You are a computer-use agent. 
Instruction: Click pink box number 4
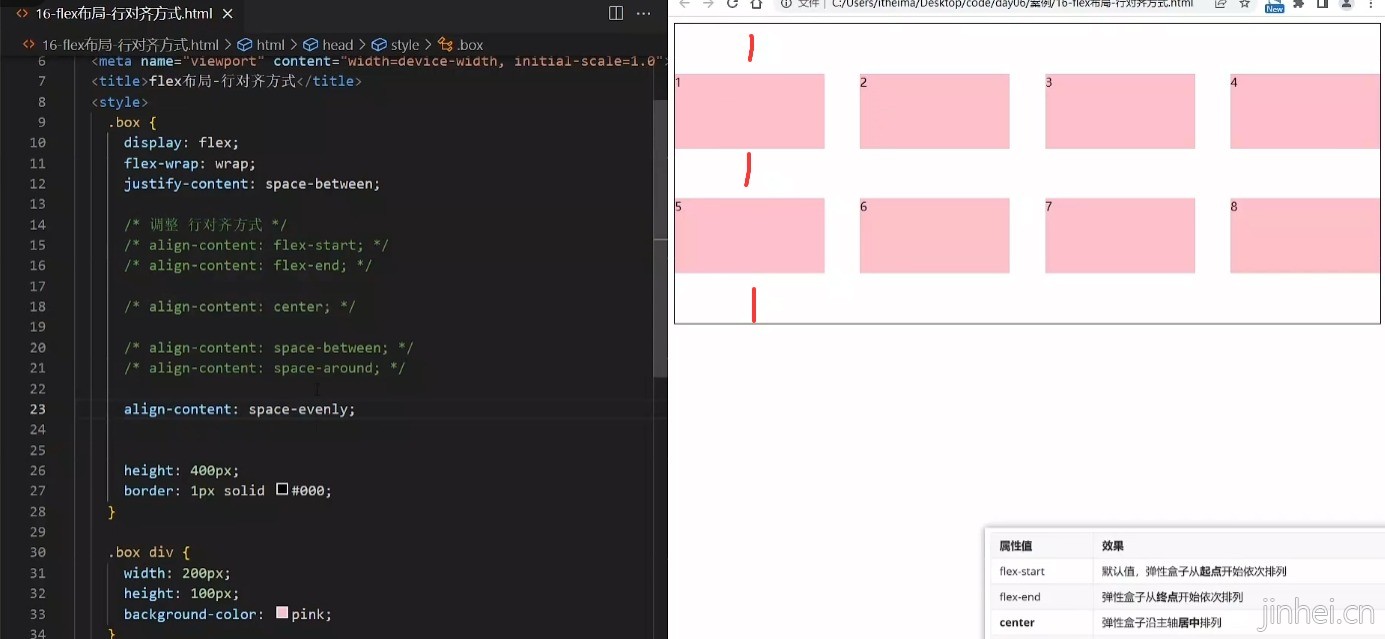pyautogui.click(x=1305, y=111)
